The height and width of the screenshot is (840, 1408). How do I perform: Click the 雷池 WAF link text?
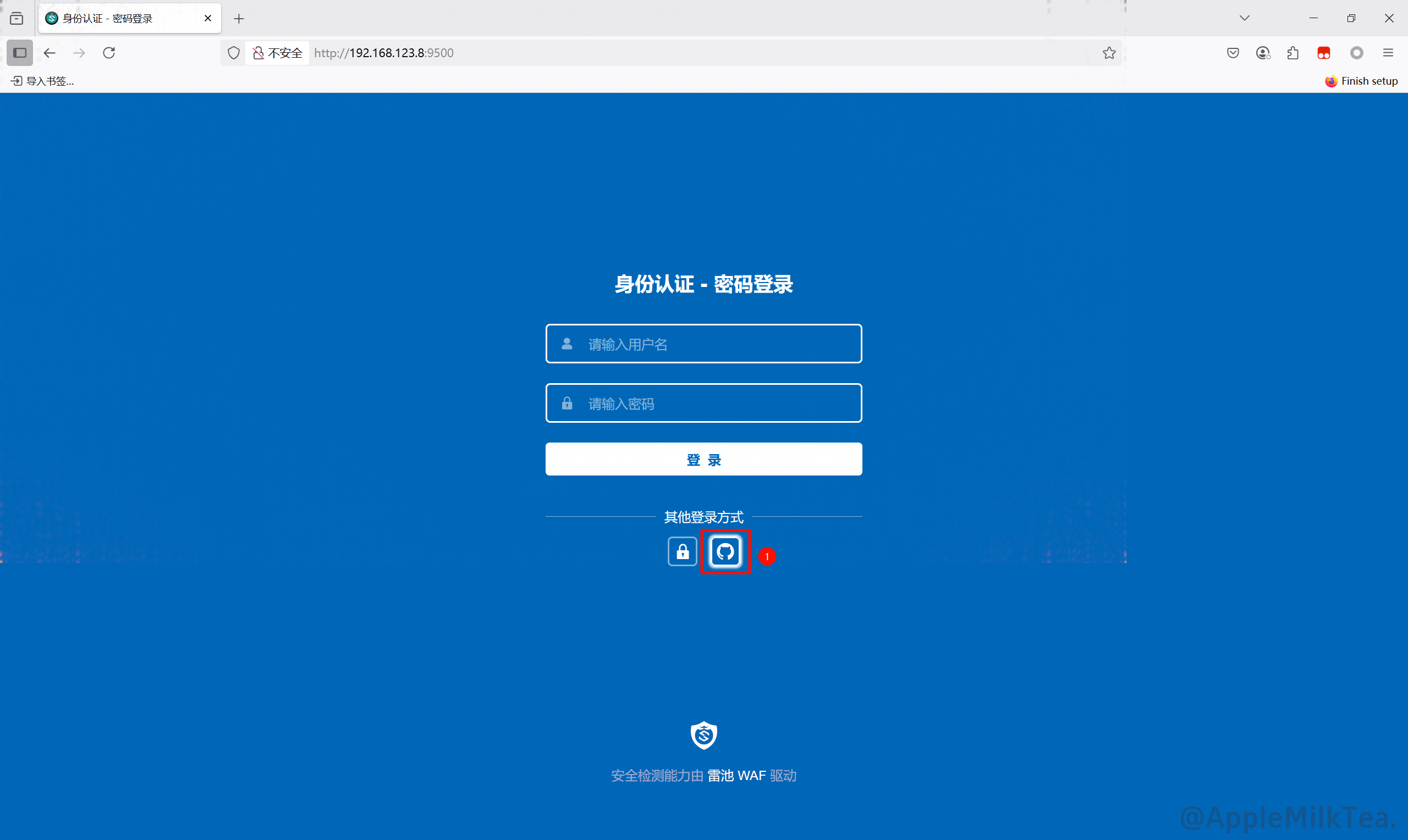[x=736, y=776]
